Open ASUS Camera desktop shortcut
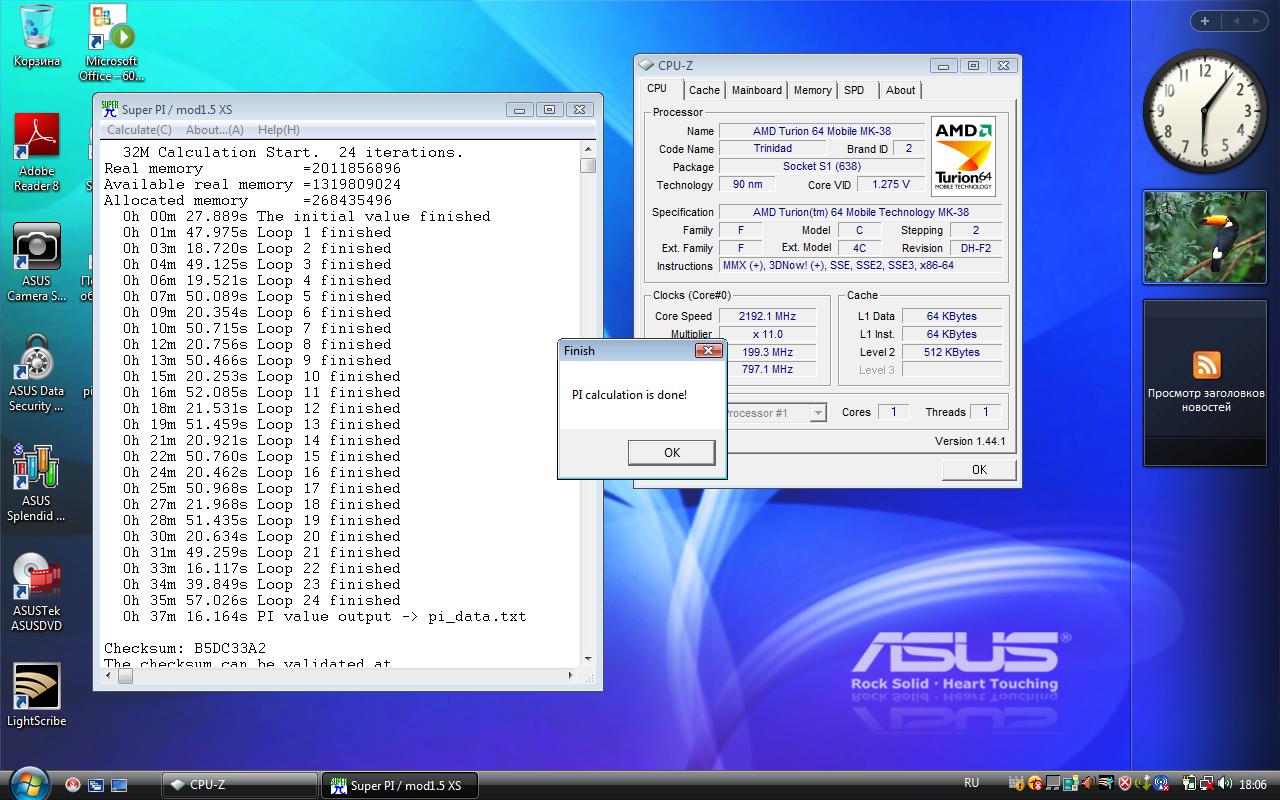This screenshot has width=1280, height=800. 37,262
